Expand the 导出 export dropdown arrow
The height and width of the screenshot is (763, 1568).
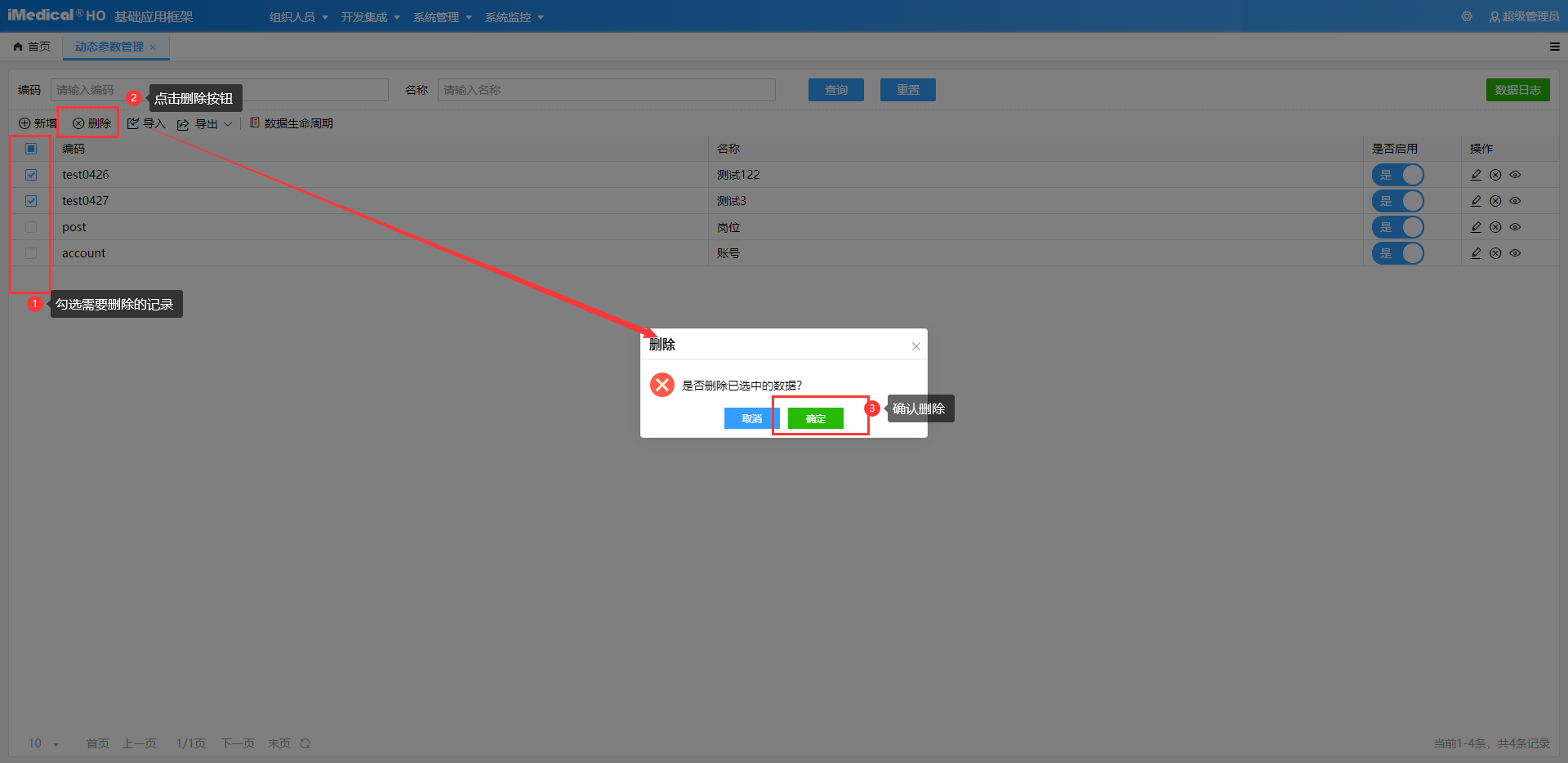tap(228, 124)
